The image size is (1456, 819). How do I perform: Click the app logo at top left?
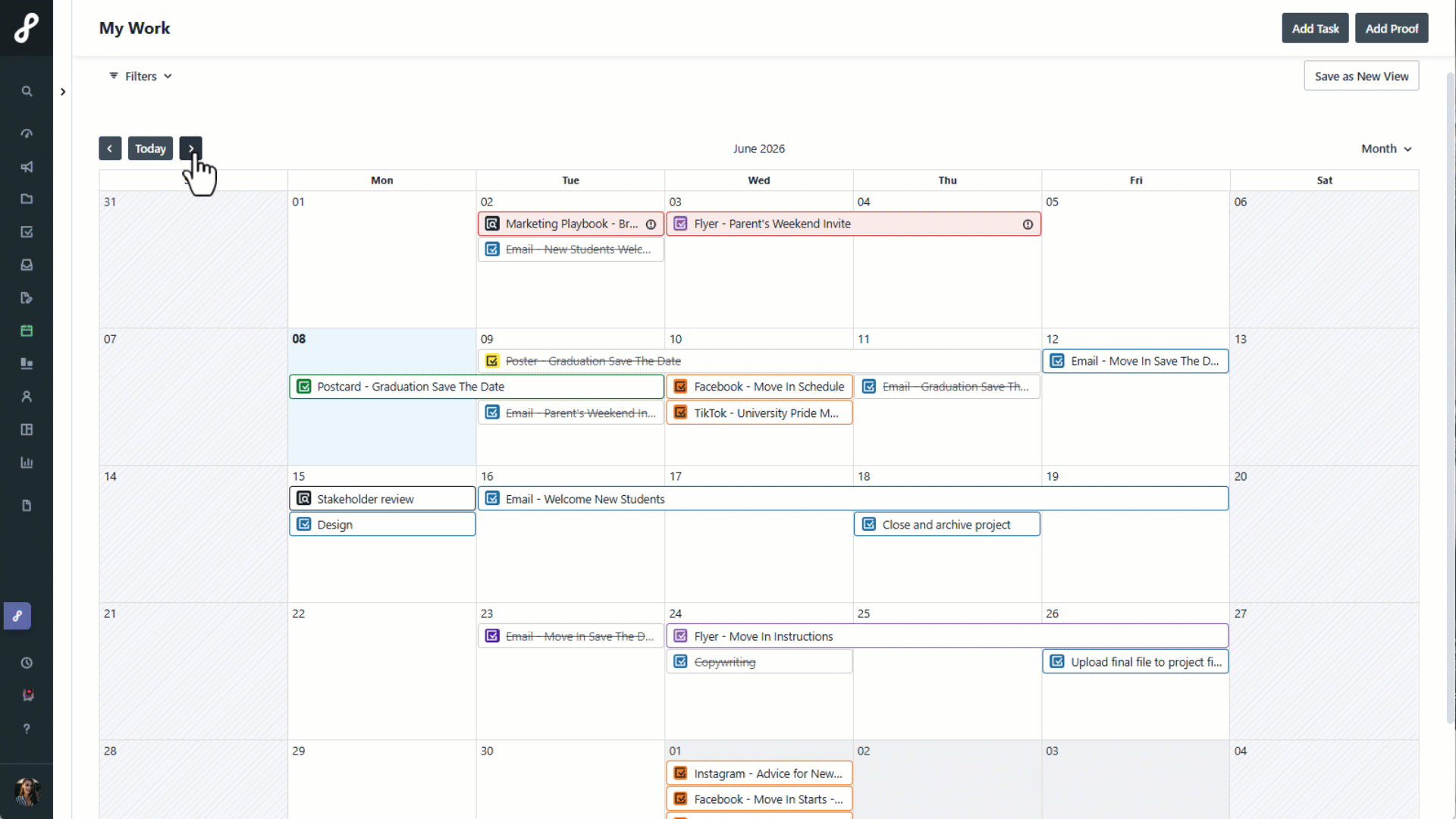(27, 27)
